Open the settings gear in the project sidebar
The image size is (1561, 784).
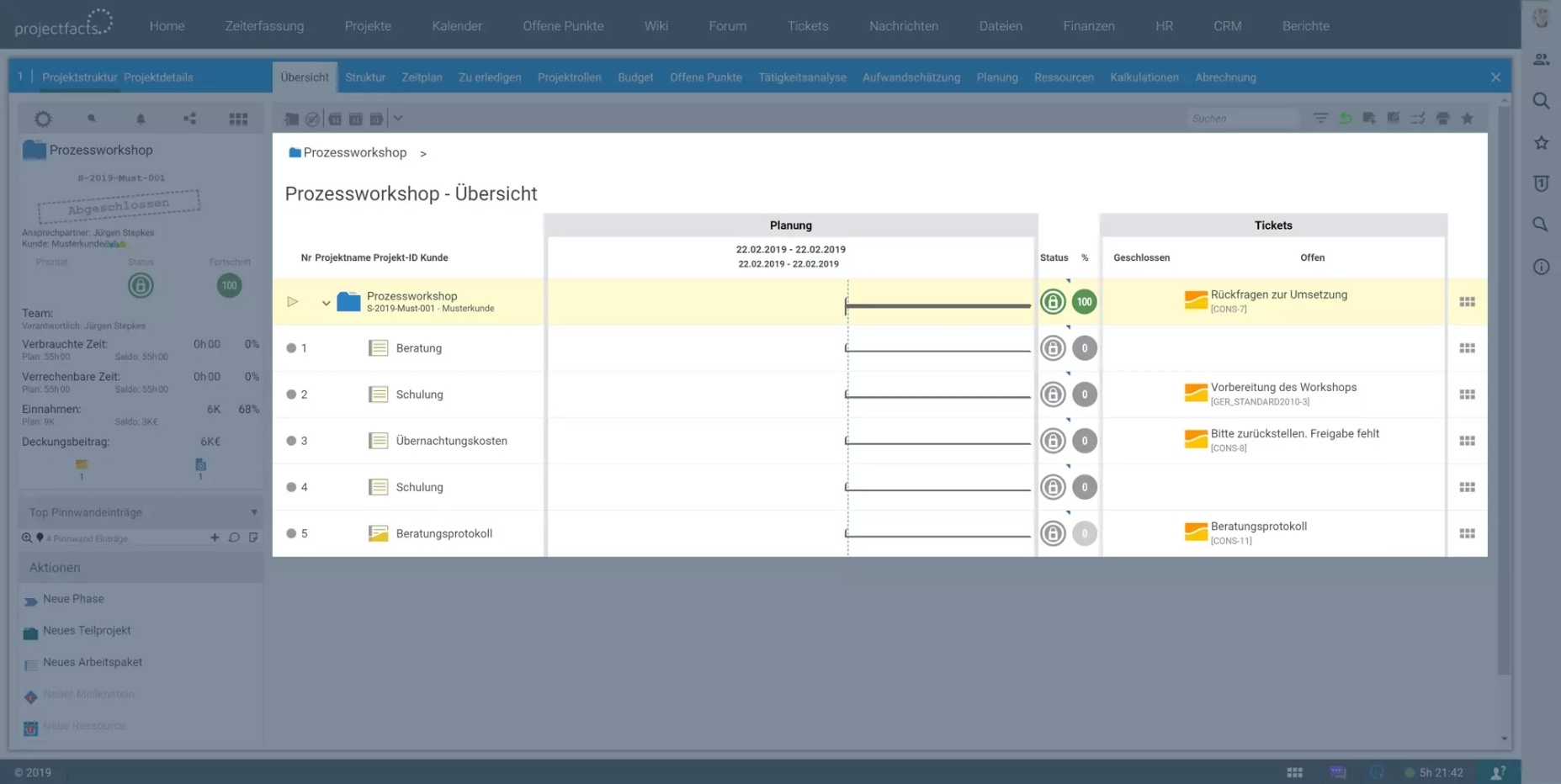[x=43, y=119]
